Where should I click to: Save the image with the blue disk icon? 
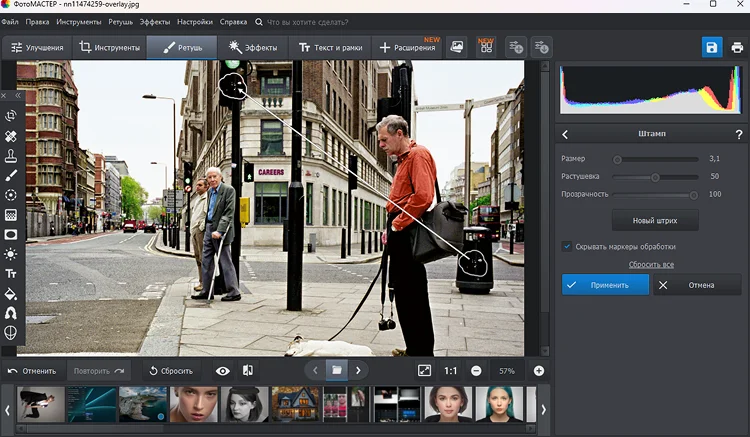coord(712,47)
